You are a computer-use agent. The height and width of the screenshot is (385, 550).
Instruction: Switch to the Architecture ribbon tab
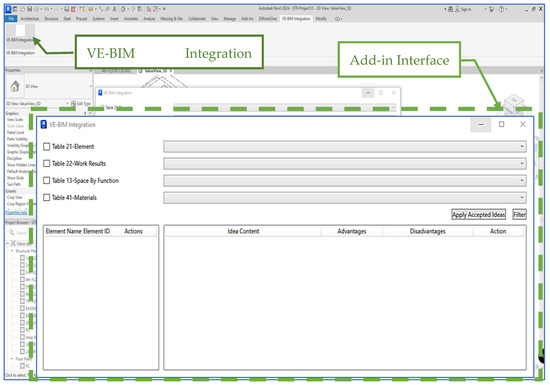pos(30,19)
